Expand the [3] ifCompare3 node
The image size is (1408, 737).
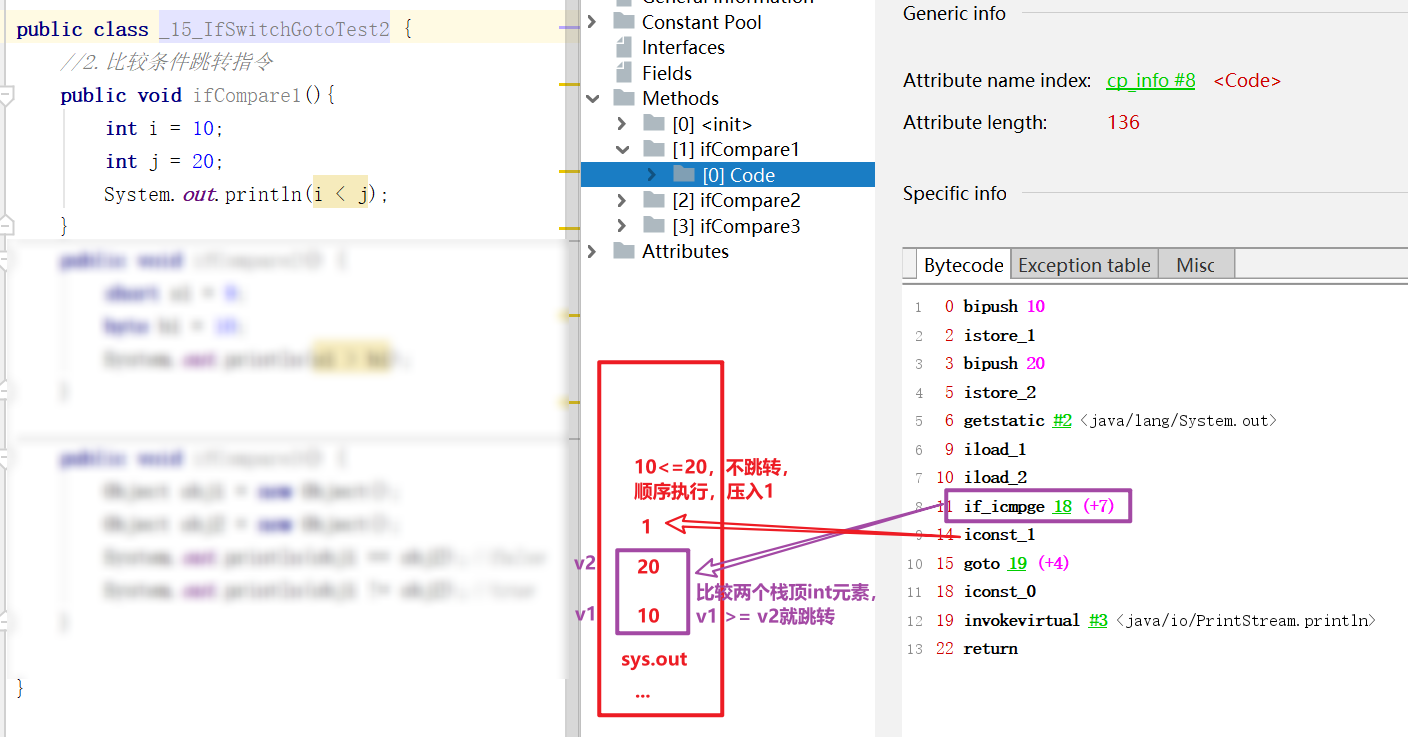point(622,226)
